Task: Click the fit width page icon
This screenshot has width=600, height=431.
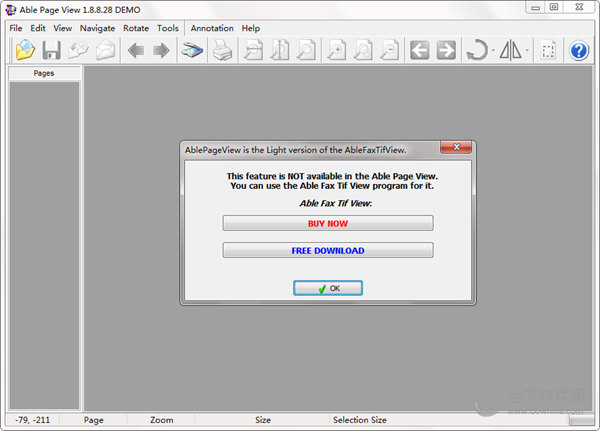Action: point(253,50)
